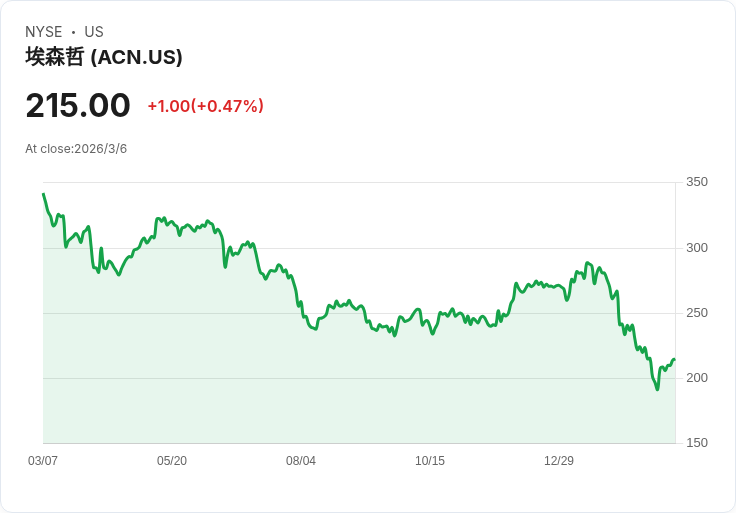Click the 350 y-axis label

pos(697,182)
